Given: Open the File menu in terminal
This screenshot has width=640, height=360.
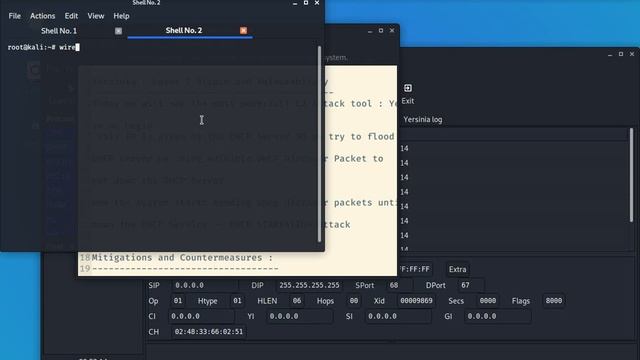Looking at the screenshot, I should 14,16.
